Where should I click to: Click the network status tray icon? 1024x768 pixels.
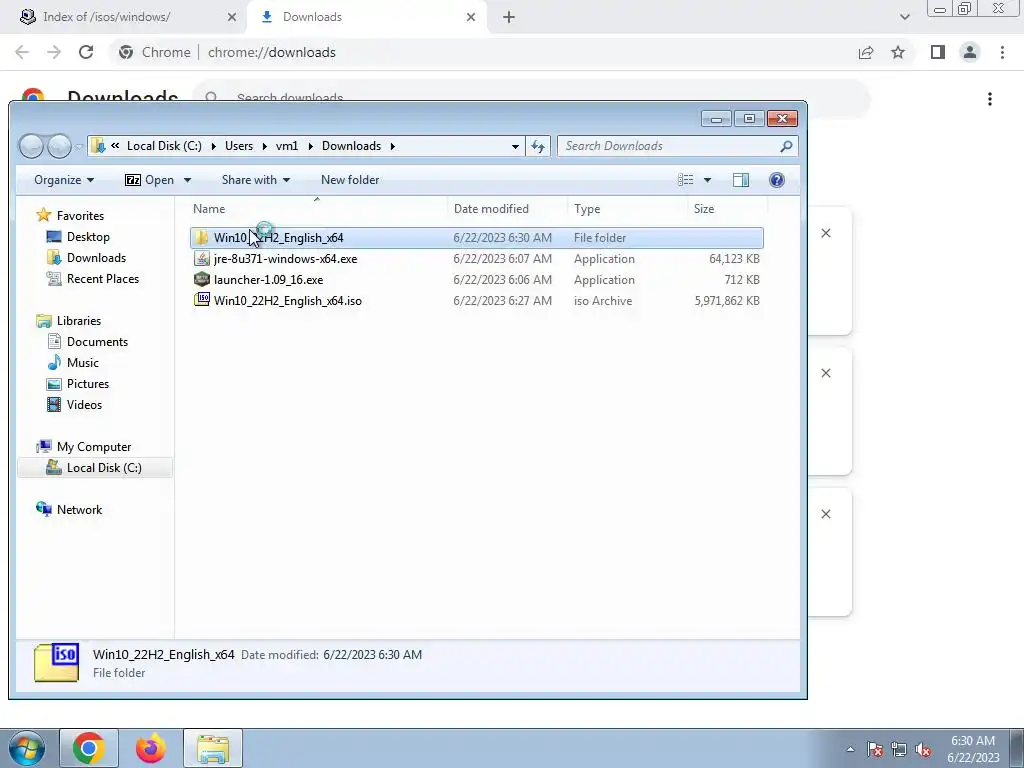[x=899, y=749]
